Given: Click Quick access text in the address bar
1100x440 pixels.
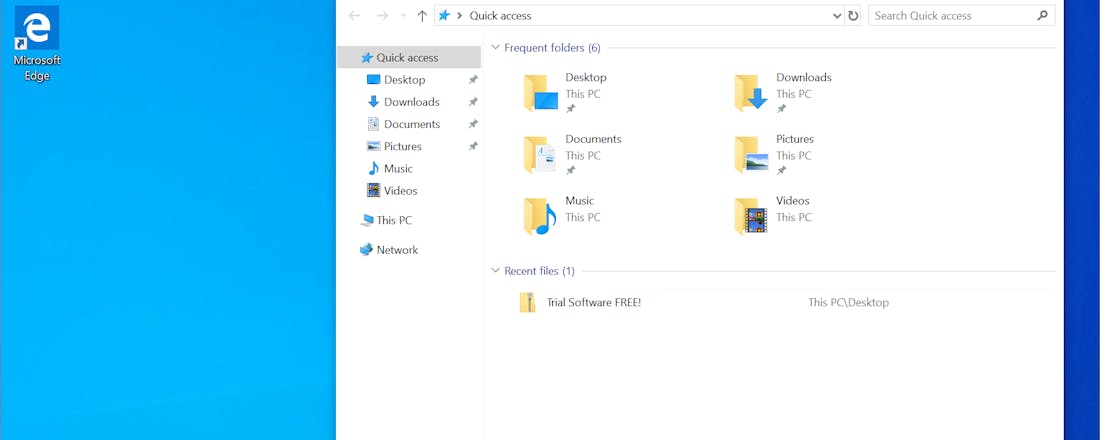Looking at the screenshot, I should click(500, 15).
